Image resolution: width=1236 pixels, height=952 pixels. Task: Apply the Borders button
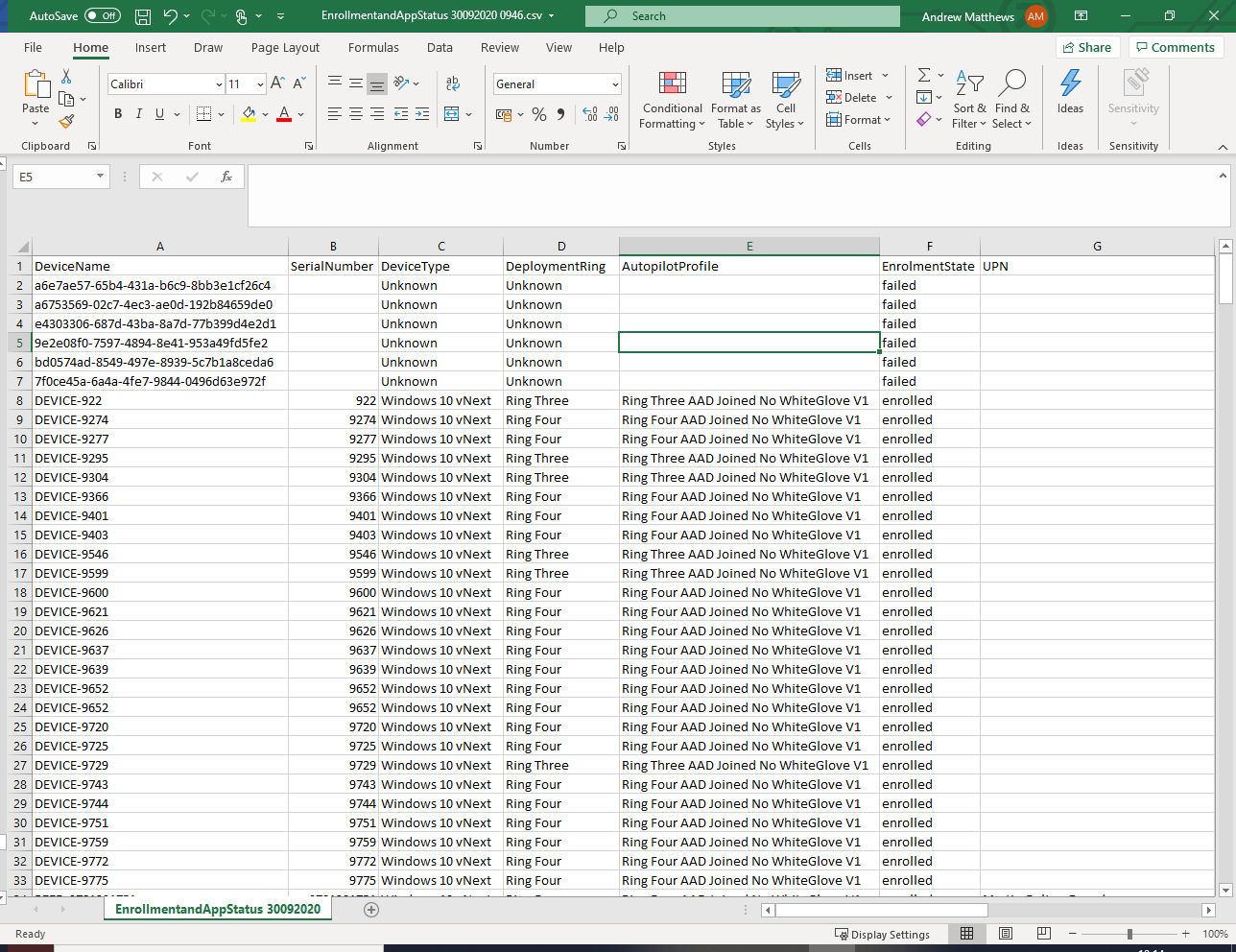[x=203, y=114]
